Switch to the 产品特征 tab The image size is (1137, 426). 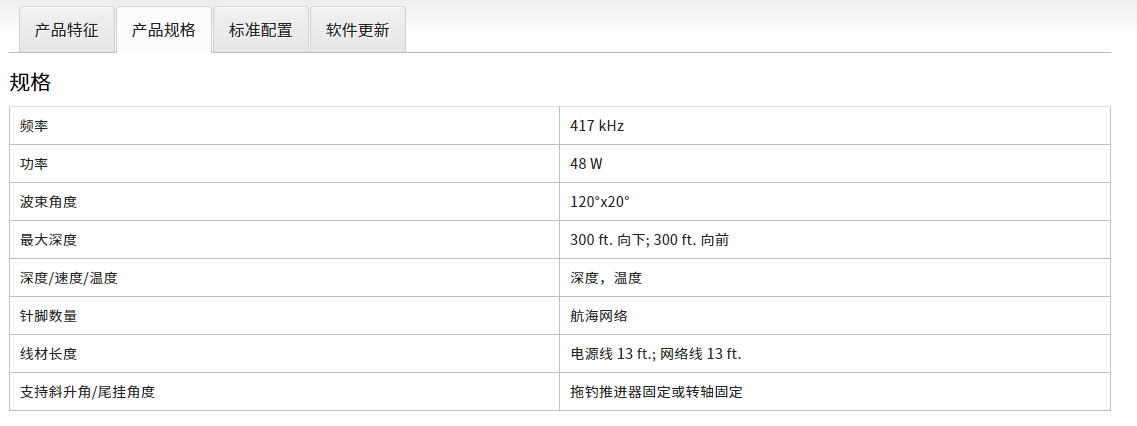66,30
